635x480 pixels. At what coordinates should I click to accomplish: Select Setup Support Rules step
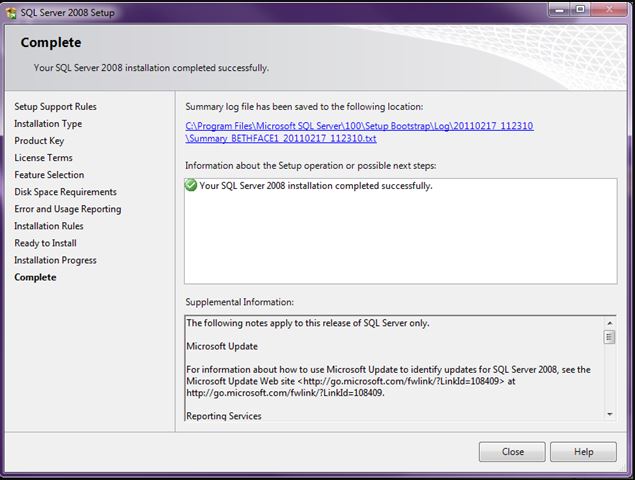(55, 106)
